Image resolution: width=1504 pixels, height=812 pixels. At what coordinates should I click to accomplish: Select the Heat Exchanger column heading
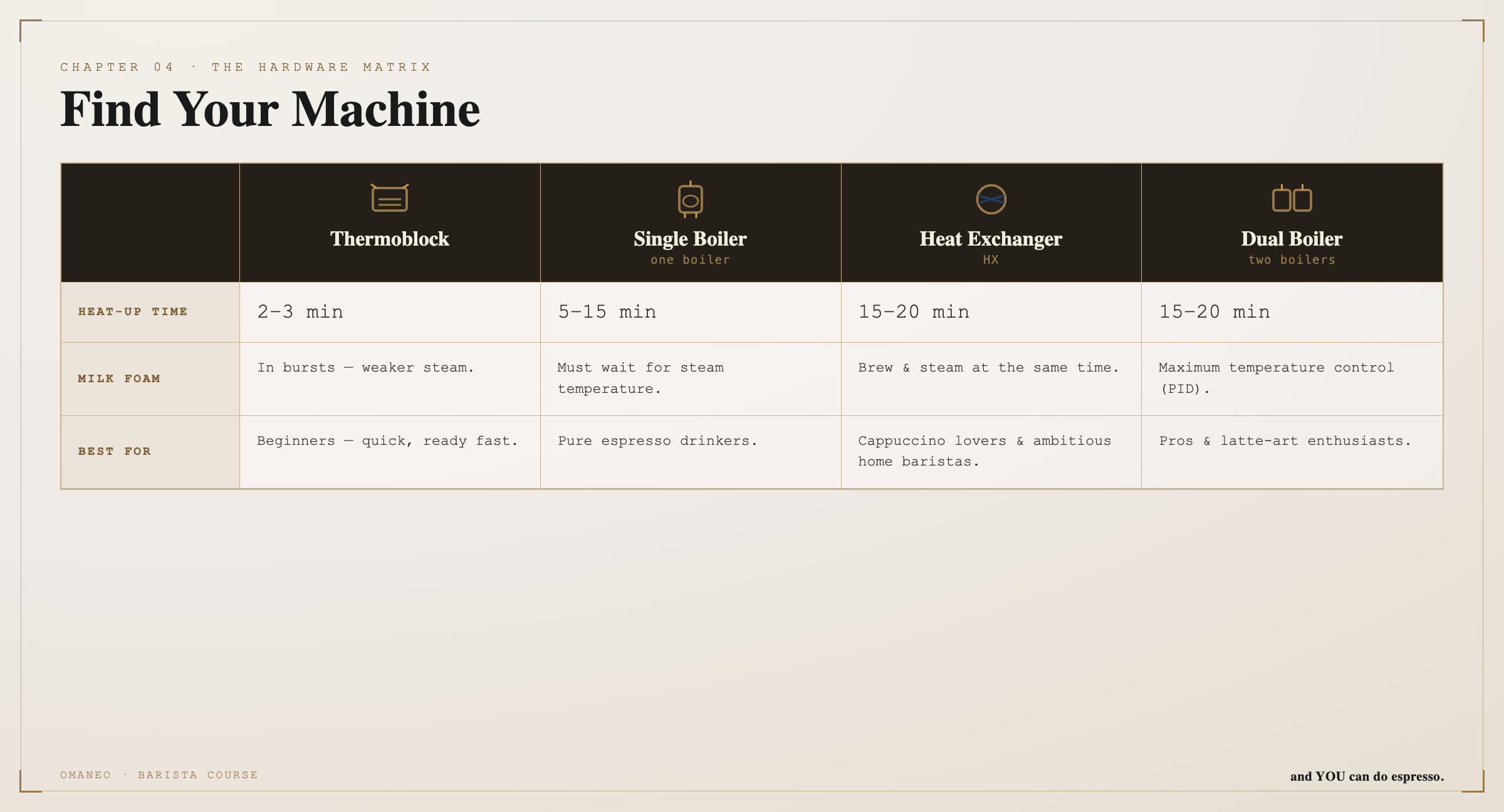(991, 239)
